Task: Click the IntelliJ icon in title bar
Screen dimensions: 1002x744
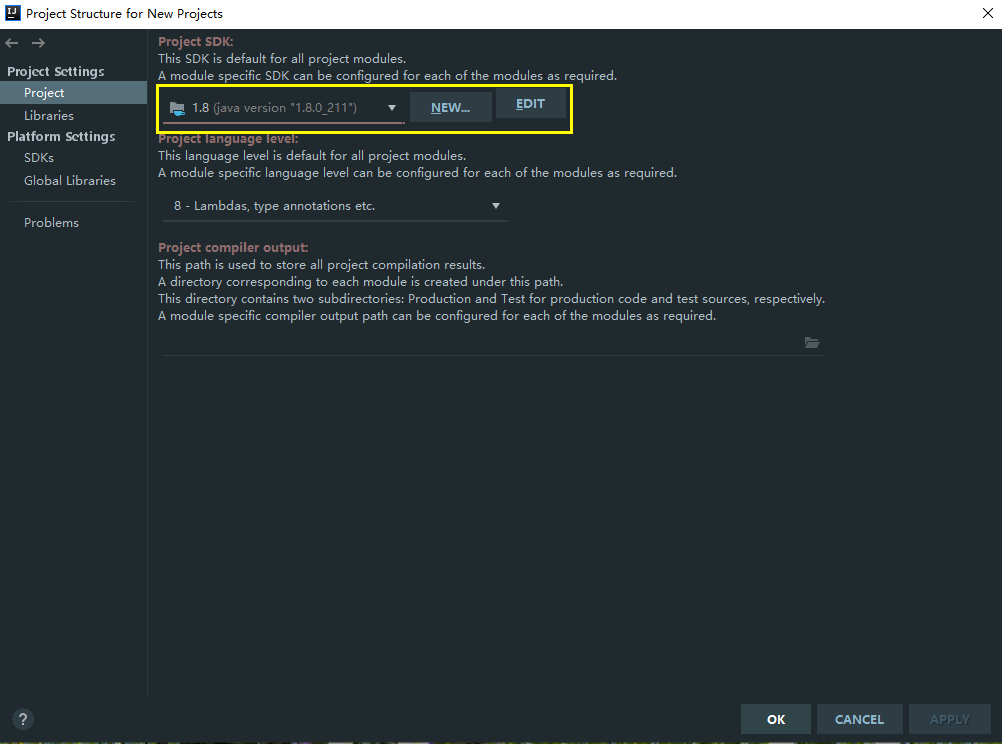Action: click(12, 13)
